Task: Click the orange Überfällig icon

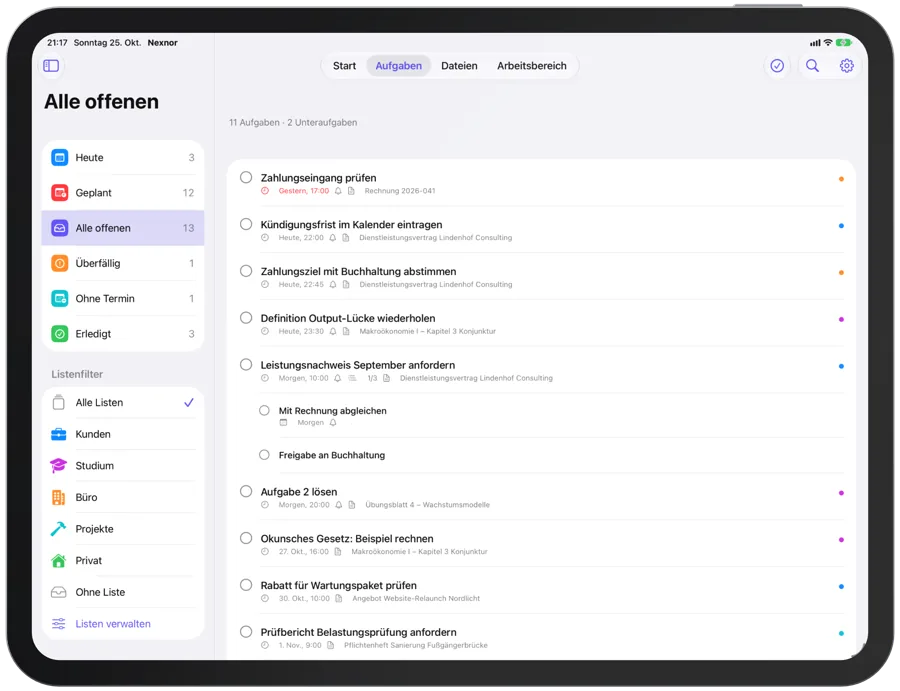Action: click(x=60, y=263)
